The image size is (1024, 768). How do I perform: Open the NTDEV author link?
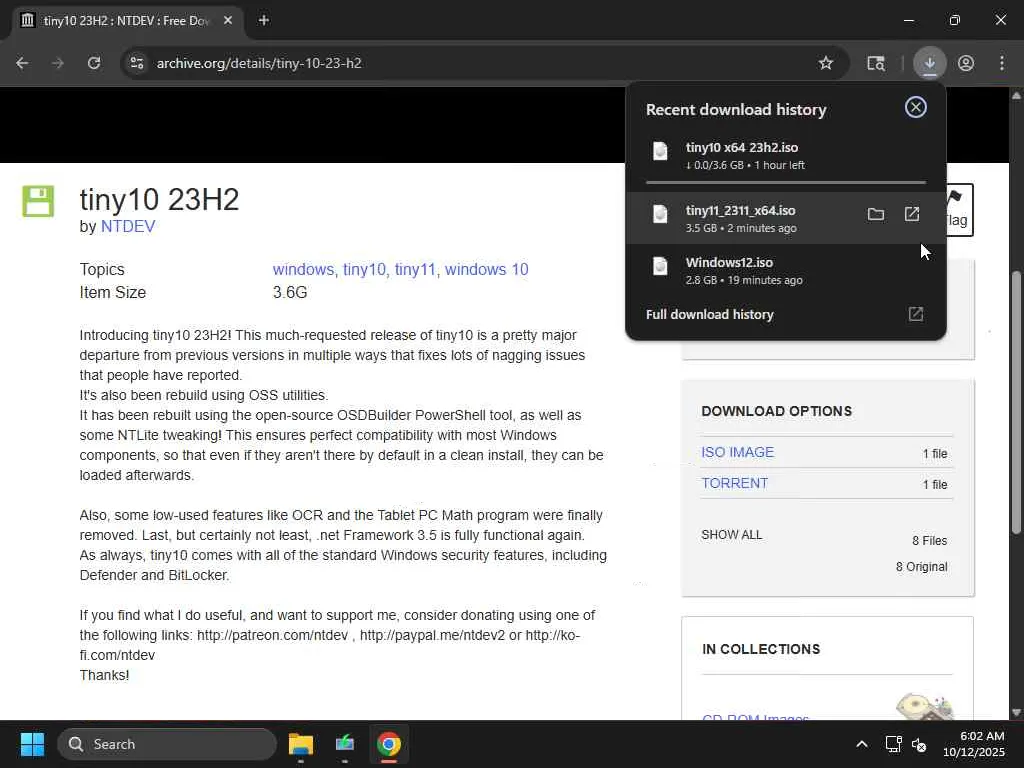click(x=128, y=227)
